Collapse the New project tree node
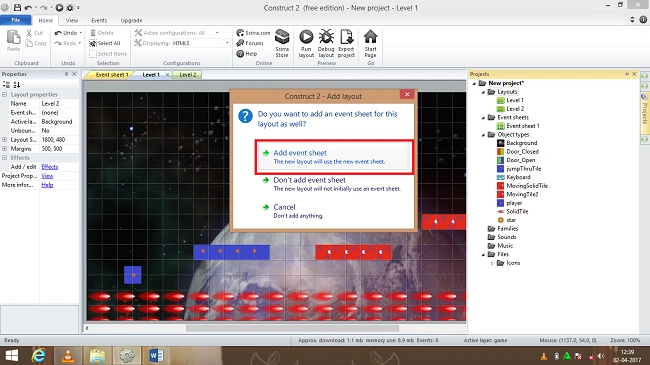Viewport: 650px width, 365px height. tap(475, 83)
